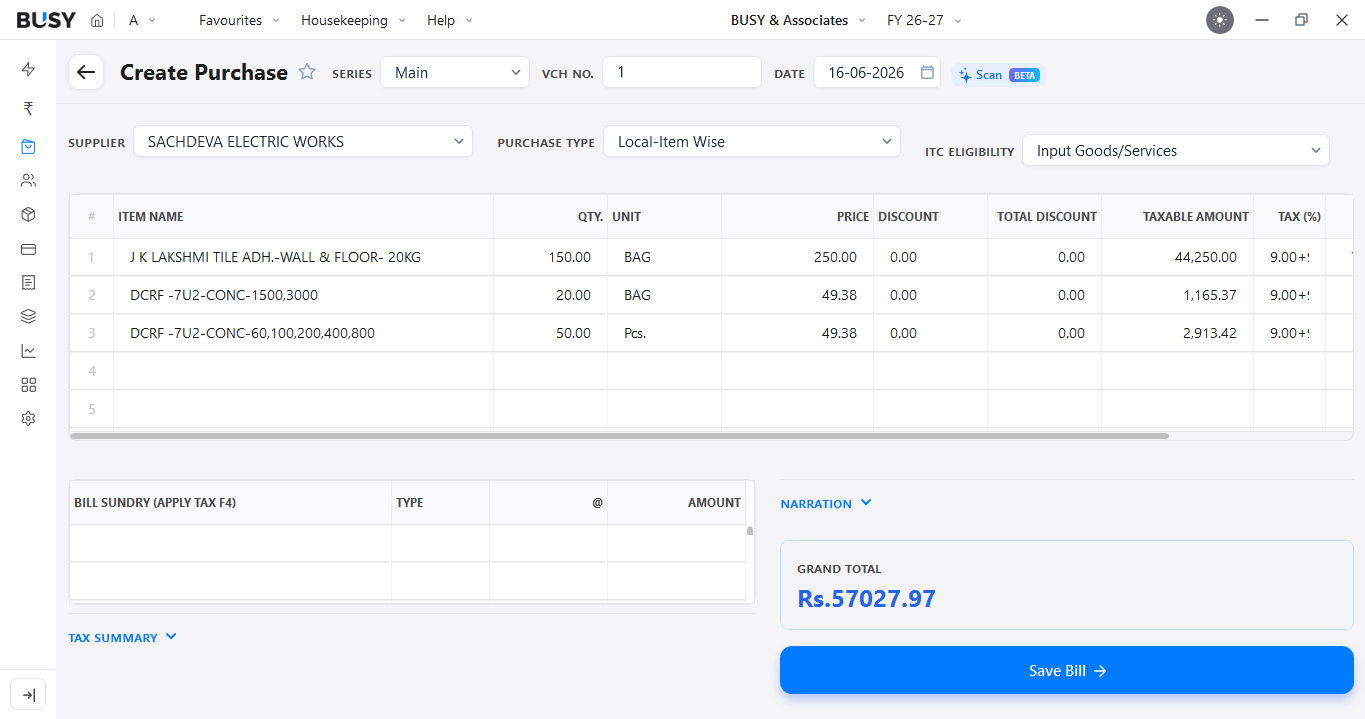Expand the Tax Summary section
Image resolution: width=1365 pixels, height=719 pixels.
(122, 637)
